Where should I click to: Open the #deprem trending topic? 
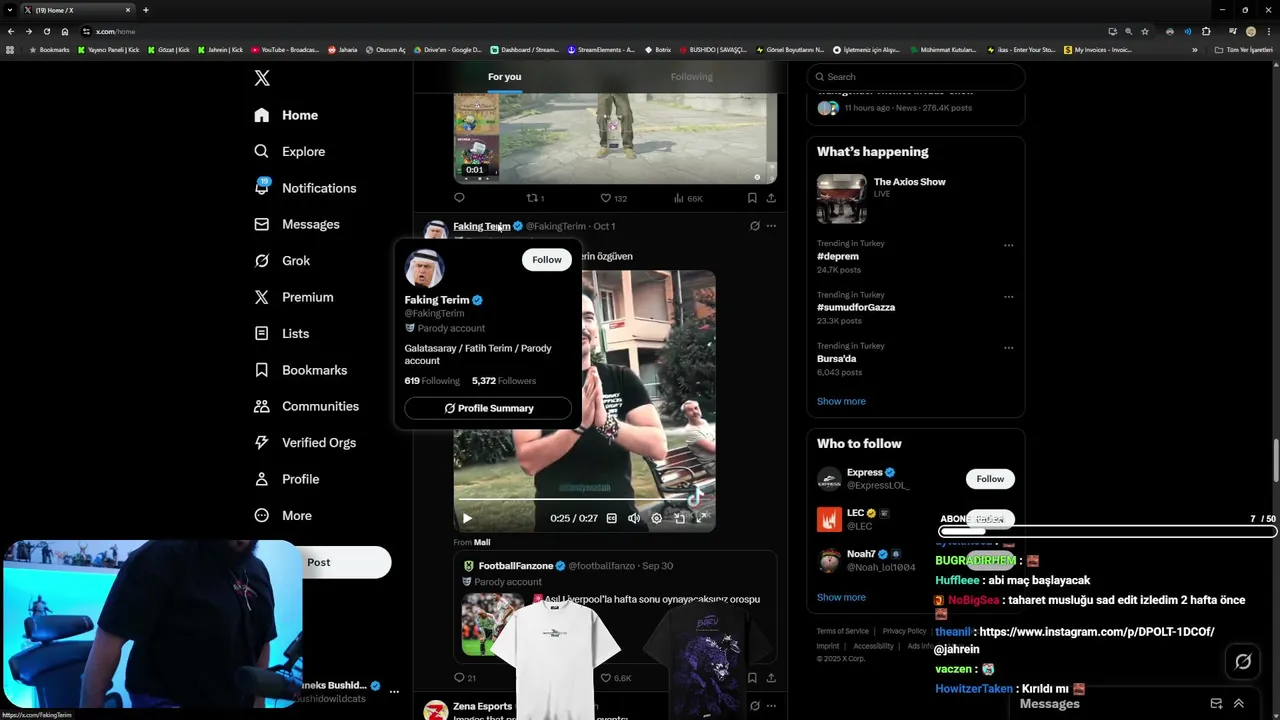837,256
